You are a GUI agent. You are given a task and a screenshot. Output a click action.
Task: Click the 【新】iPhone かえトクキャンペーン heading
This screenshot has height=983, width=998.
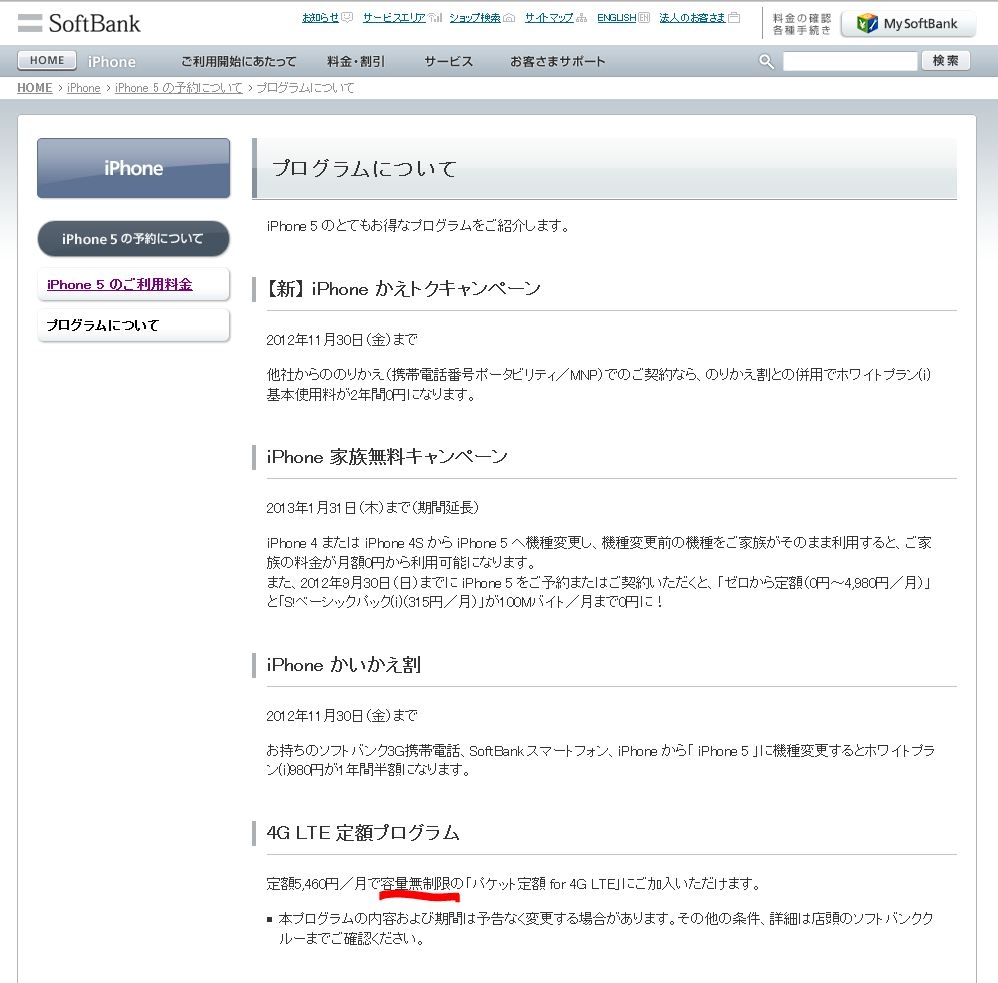402,289
